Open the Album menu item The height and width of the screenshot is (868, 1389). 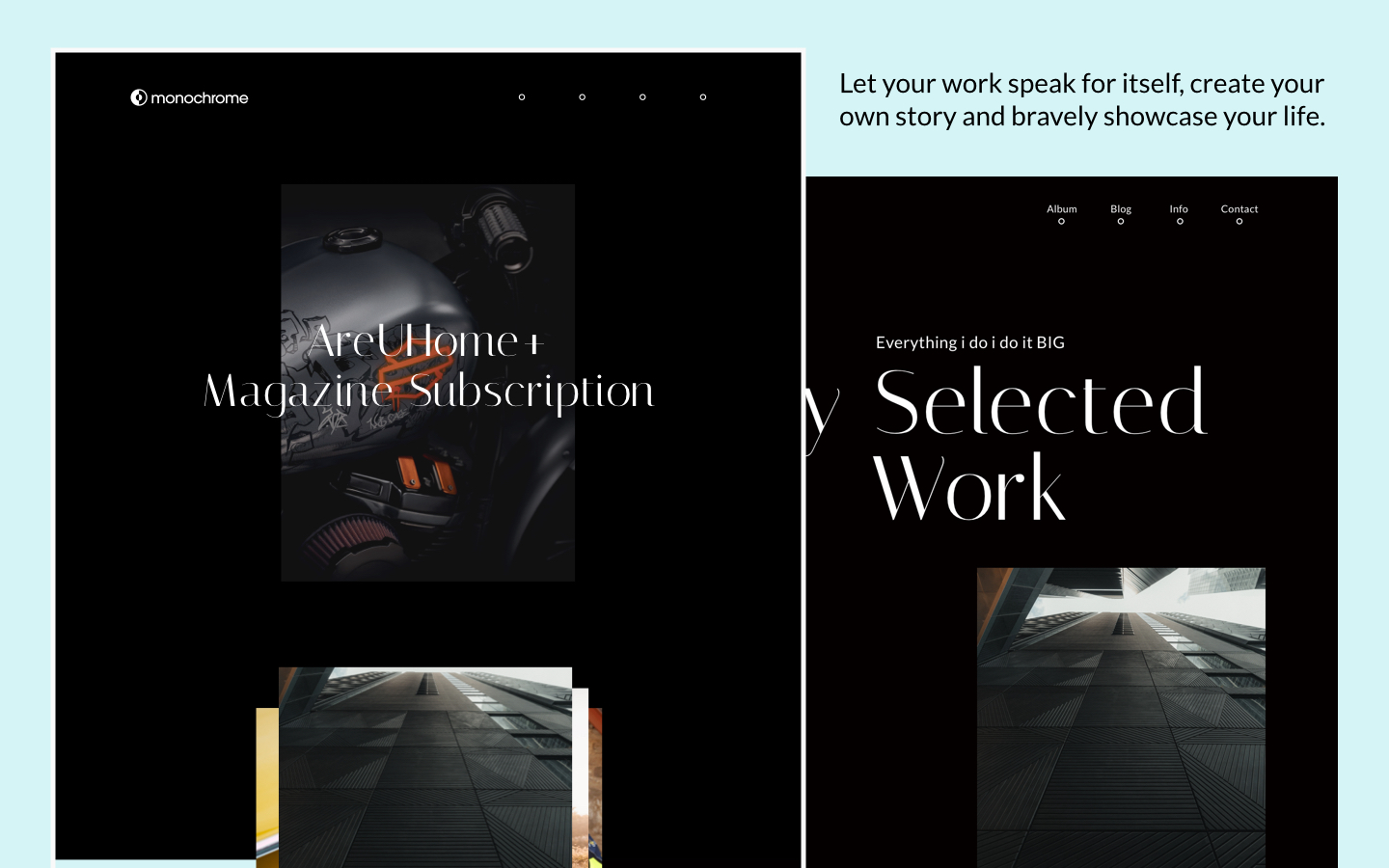(x=1061, y=208)
